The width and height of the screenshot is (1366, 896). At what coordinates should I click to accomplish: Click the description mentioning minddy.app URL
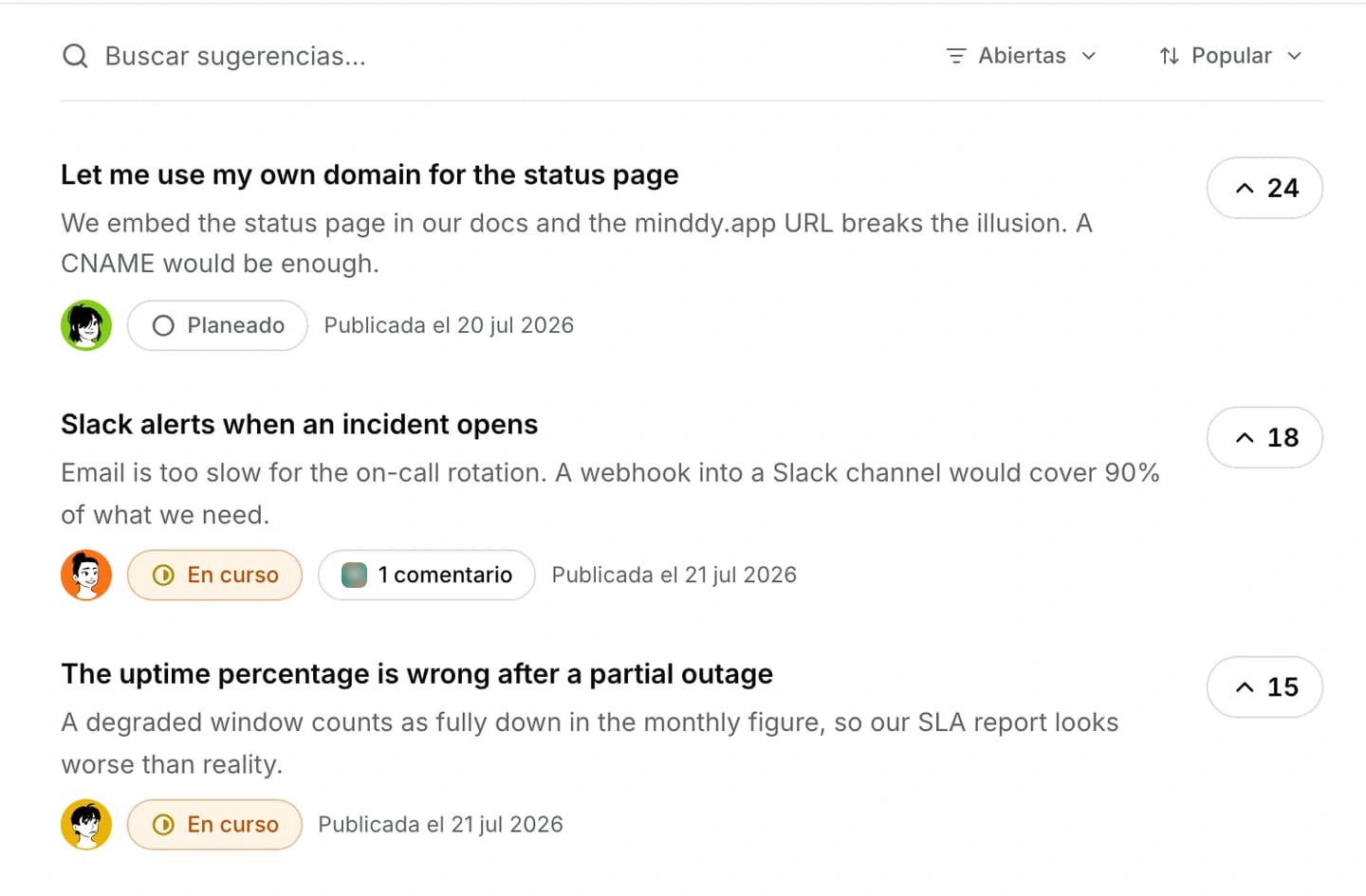point(577,243)
